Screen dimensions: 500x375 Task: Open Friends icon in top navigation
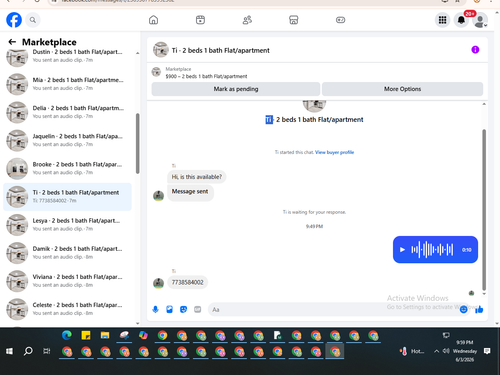tap(247, 20)
